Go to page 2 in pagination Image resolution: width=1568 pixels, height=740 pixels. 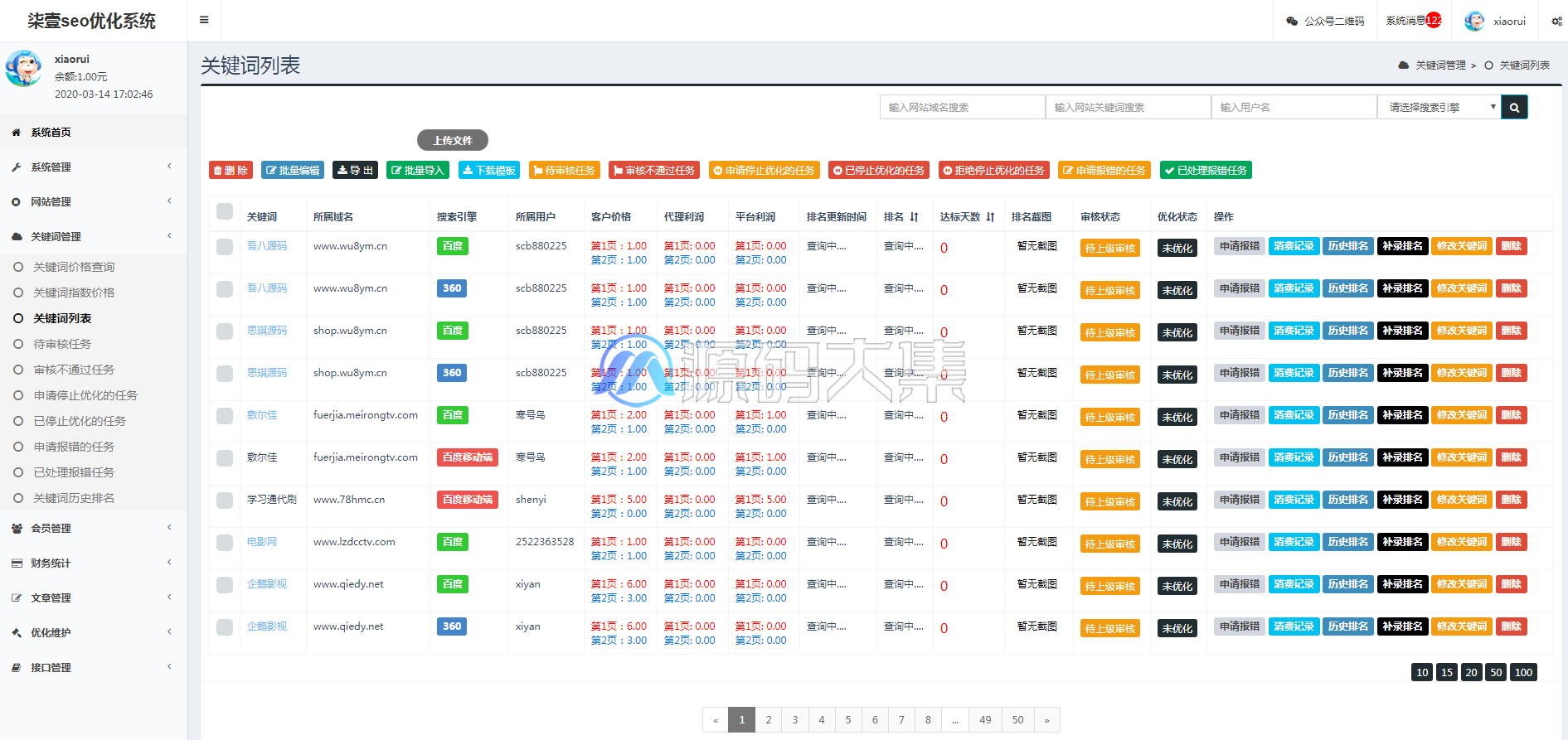click(x=769, y=719)
